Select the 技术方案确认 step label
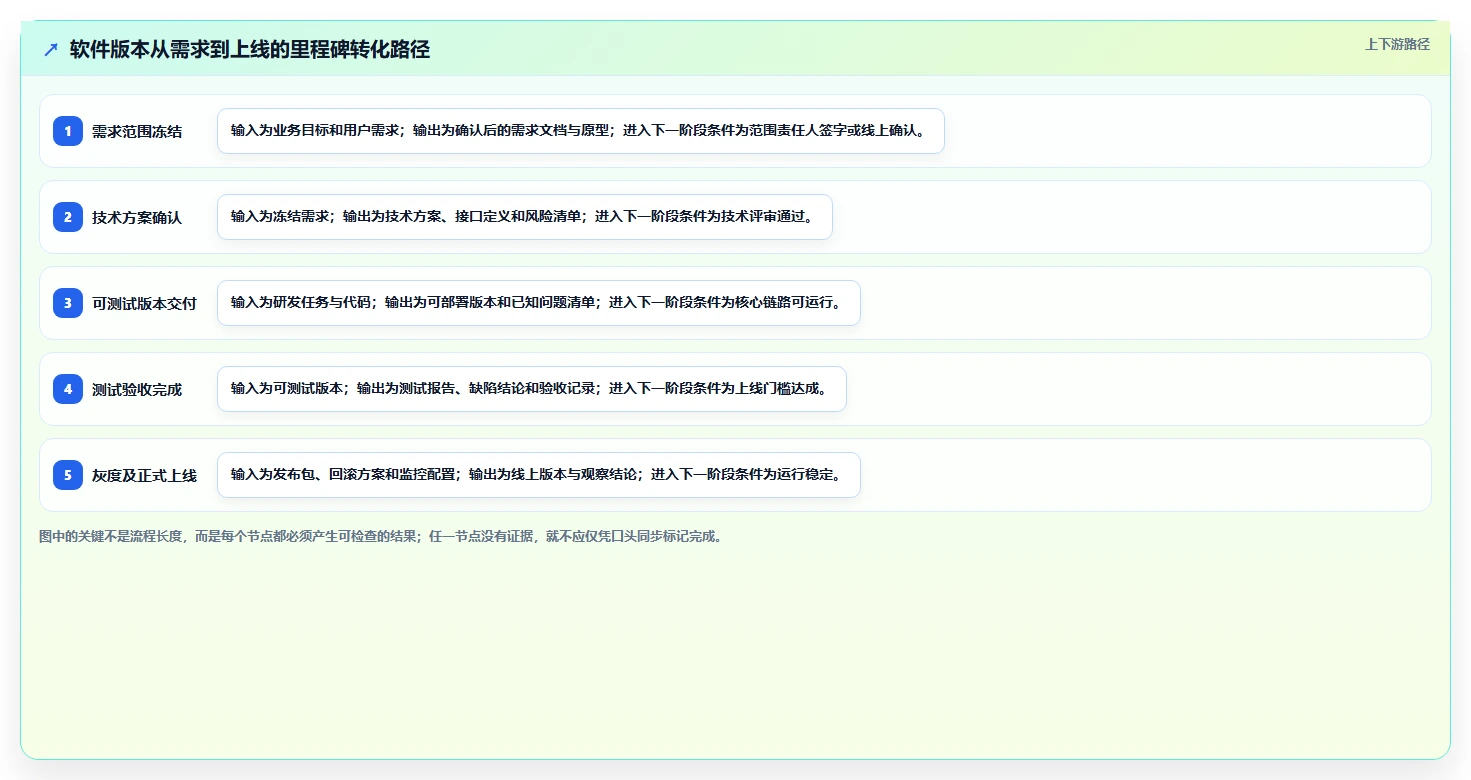The width and height of the screenshot is (1471, 780). click(137, 217)
